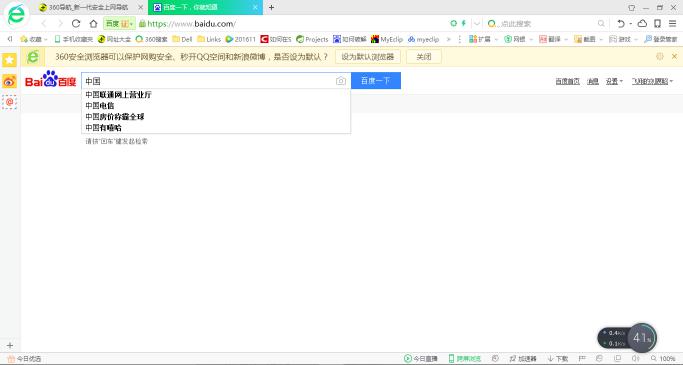Open the 扩展 extensions dropdown

click(x=483, y=39)
